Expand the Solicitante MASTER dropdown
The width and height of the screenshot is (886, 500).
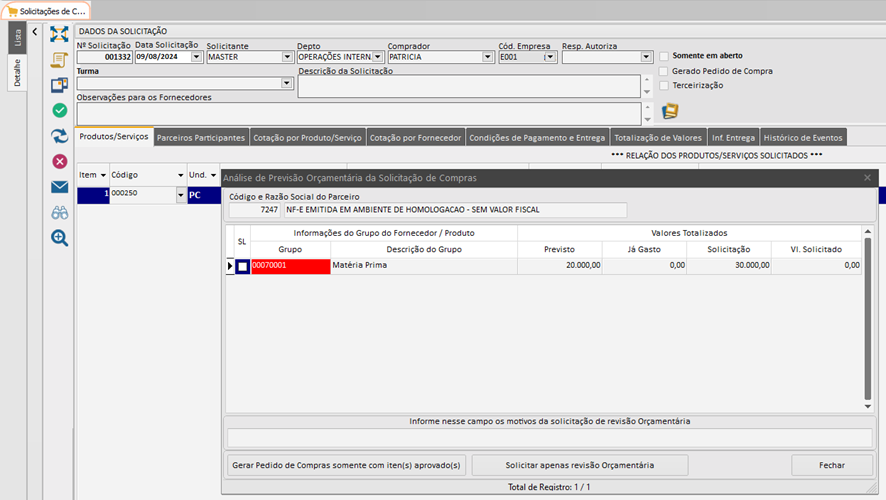pyautogui.click(x=287, y=57)
